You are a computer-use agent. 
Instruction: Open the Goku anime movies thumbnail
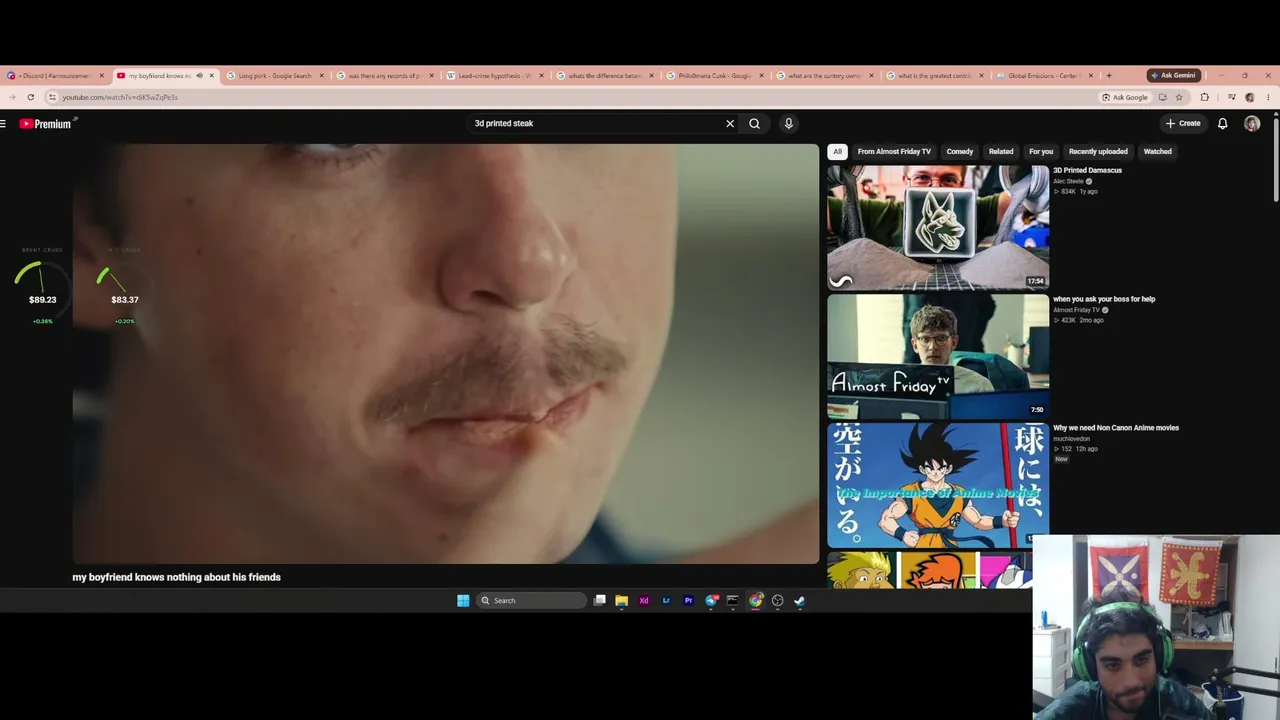[938, 485]
